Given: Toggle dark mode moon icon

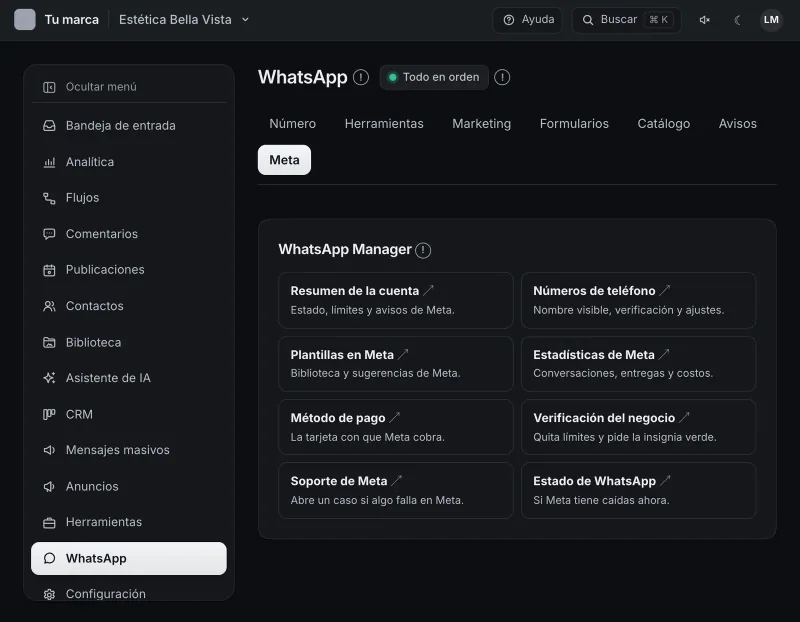Looking at the screenshot, I should (x=738, y=20).
